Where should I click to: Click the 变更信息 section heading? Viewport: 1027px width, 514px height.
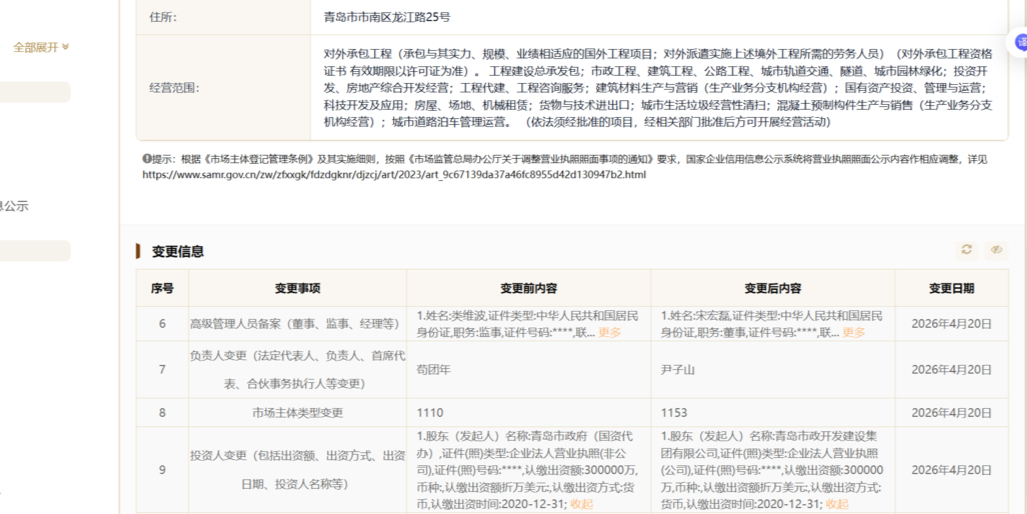tap(177, 251)
